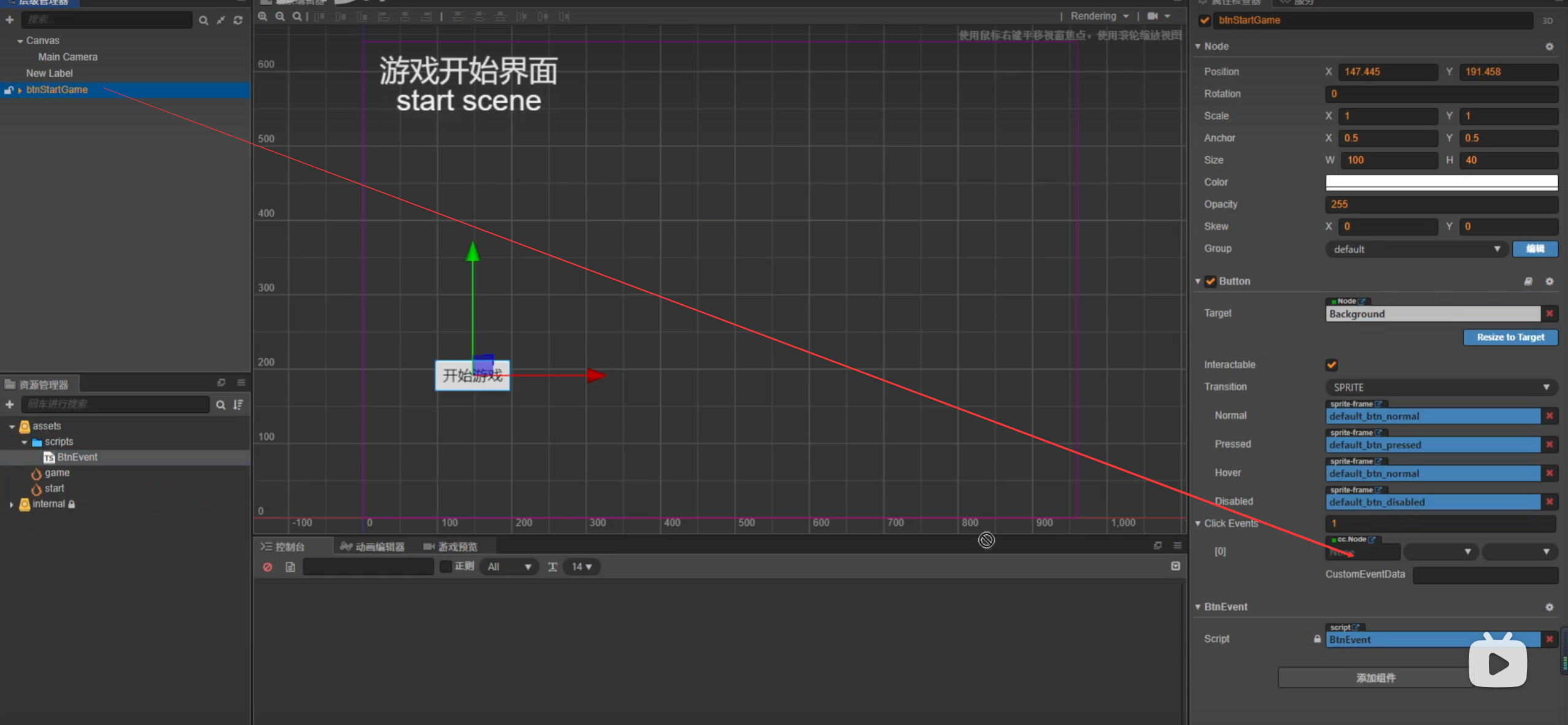Image resolution: width=1568 pixels, height=725 pixels.
Task: Toggle the Interactable checkbox
Action: pos(1332,365)
